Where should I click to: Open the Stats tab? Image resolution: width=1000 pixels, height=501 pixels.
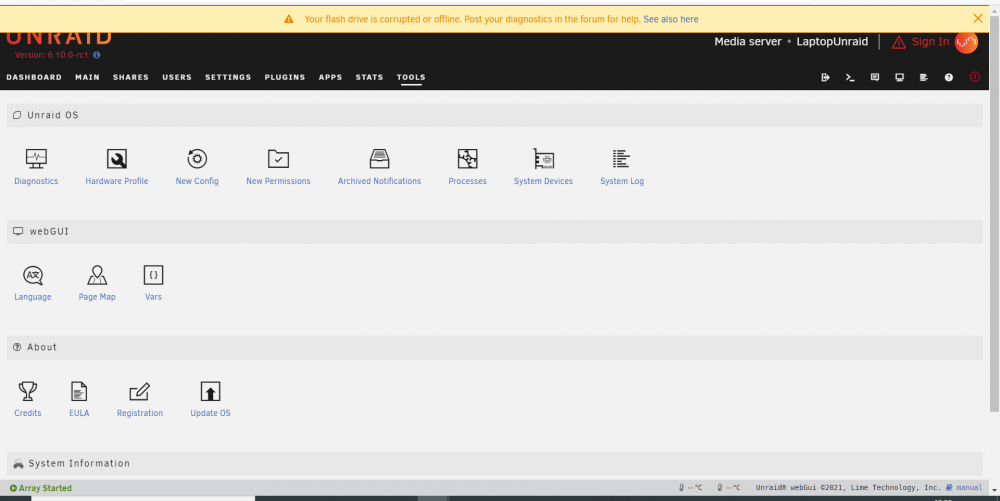click(x=369, y=77)
